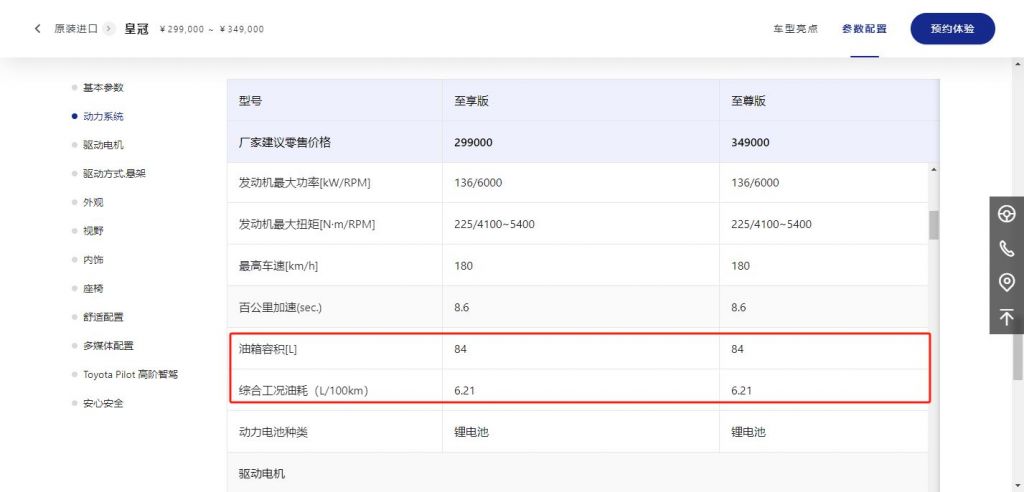Image resolution: width=1024 pixels, height=492 pixels.
Task: Click the price range ¥299,000 ~ ¥349,000
Action: [x=212, y=29]
